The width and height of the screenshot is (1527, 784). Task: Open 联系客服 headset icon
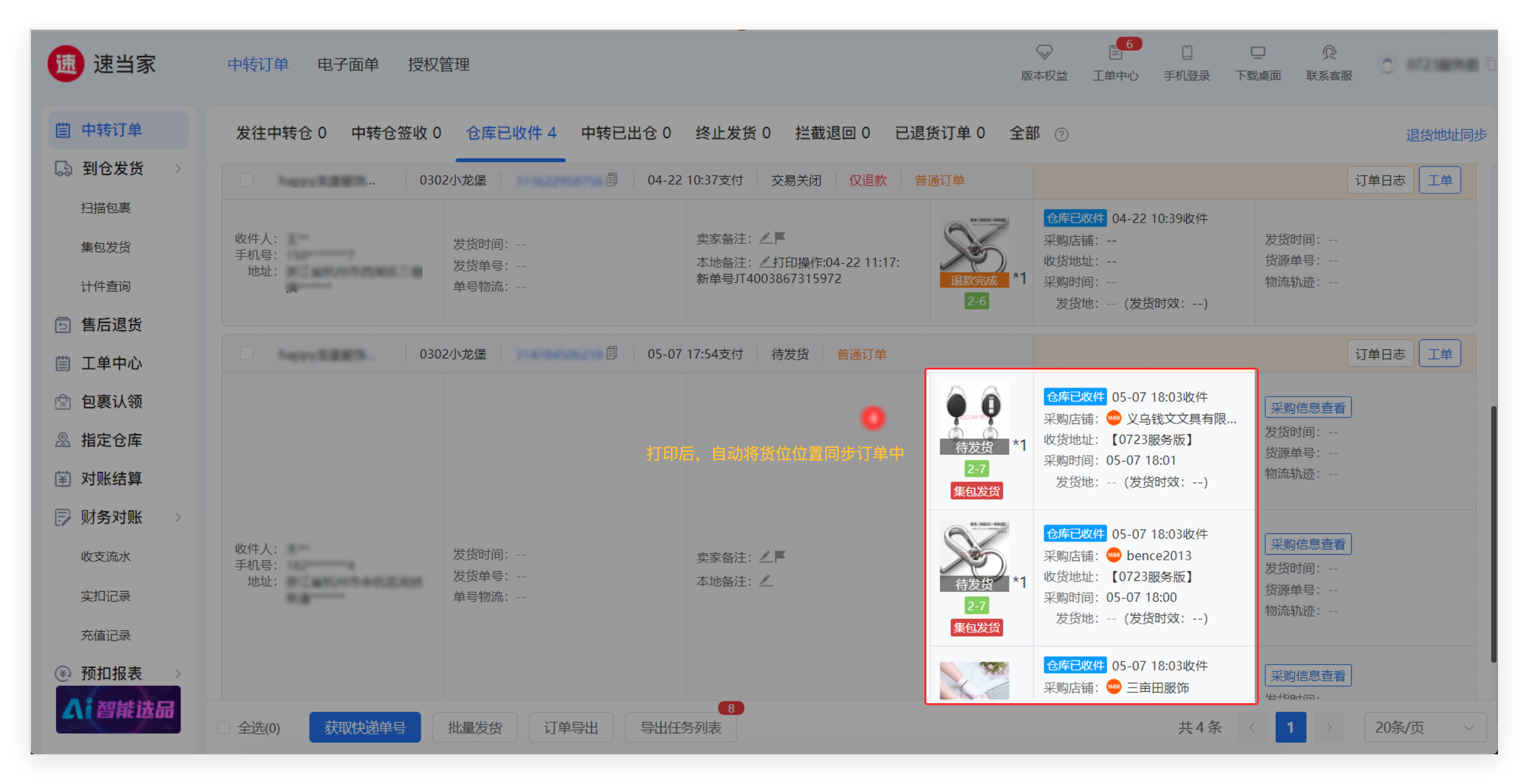[x=1329, y=52]
